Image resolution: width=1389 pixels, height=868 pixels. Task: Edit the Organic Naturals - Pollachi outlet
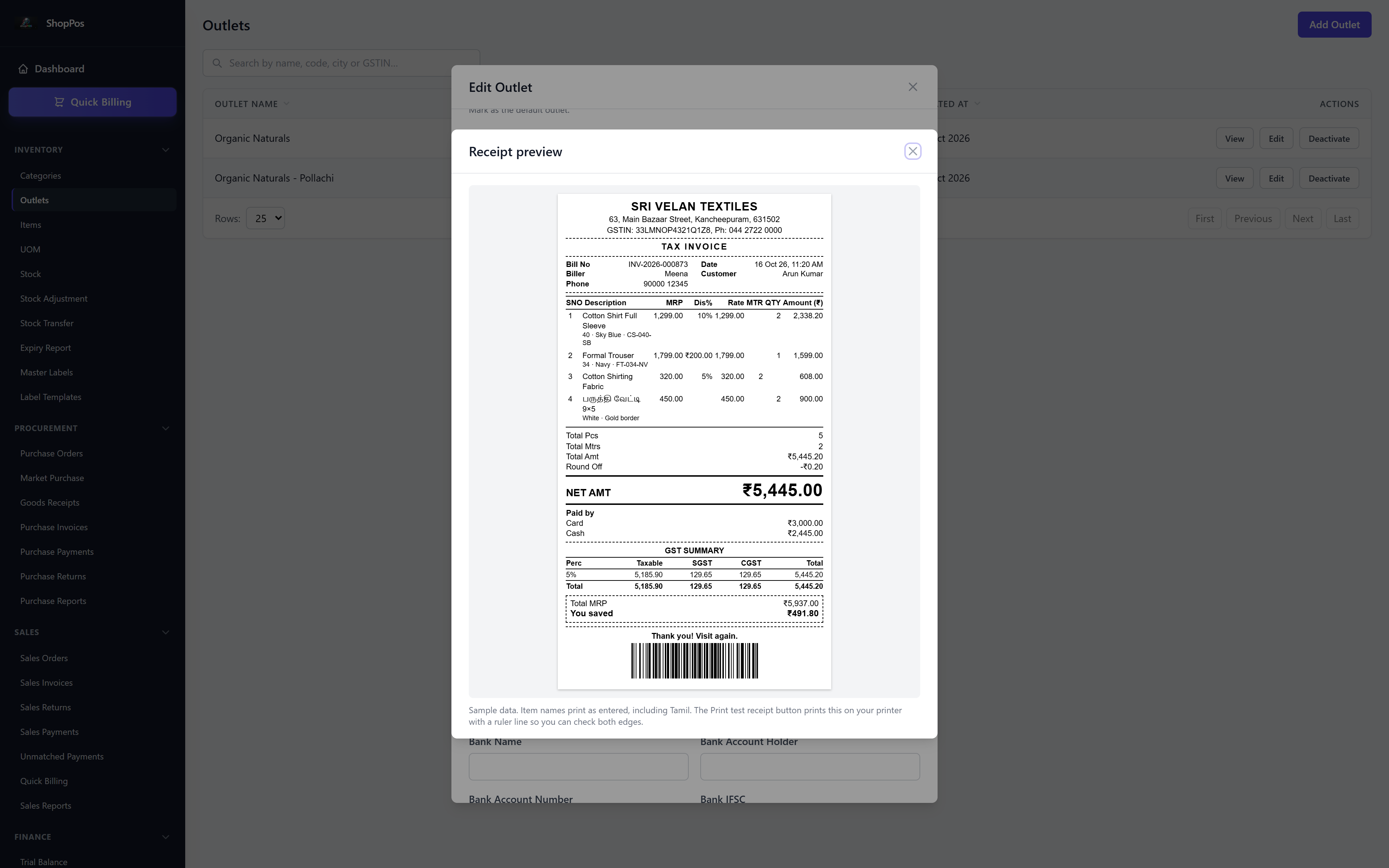(x=1275, y=179)
